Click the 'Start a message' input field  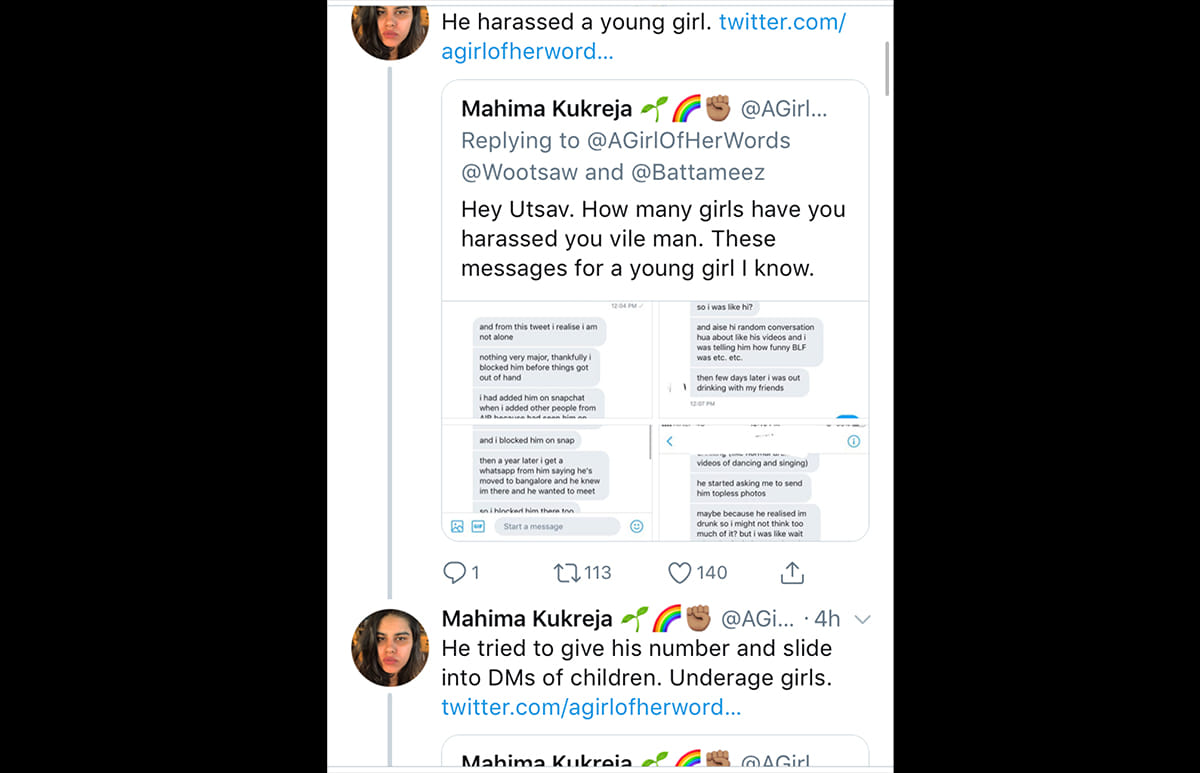click(x=556, y=526)
